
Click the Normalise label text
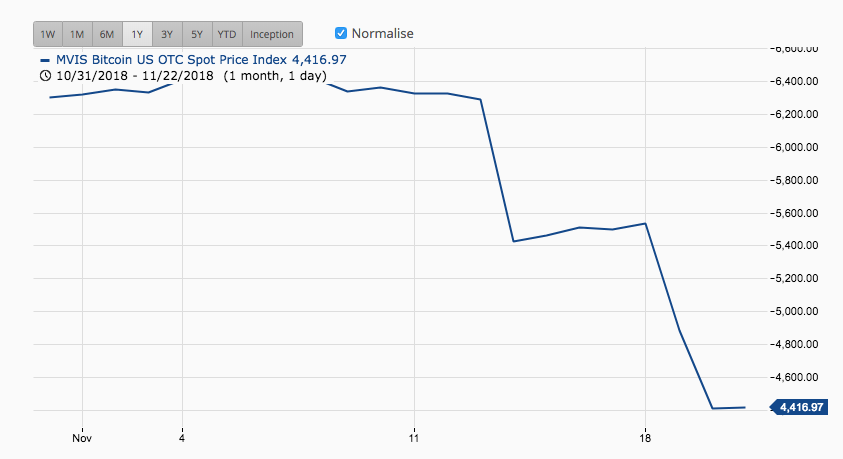(382, 33)
